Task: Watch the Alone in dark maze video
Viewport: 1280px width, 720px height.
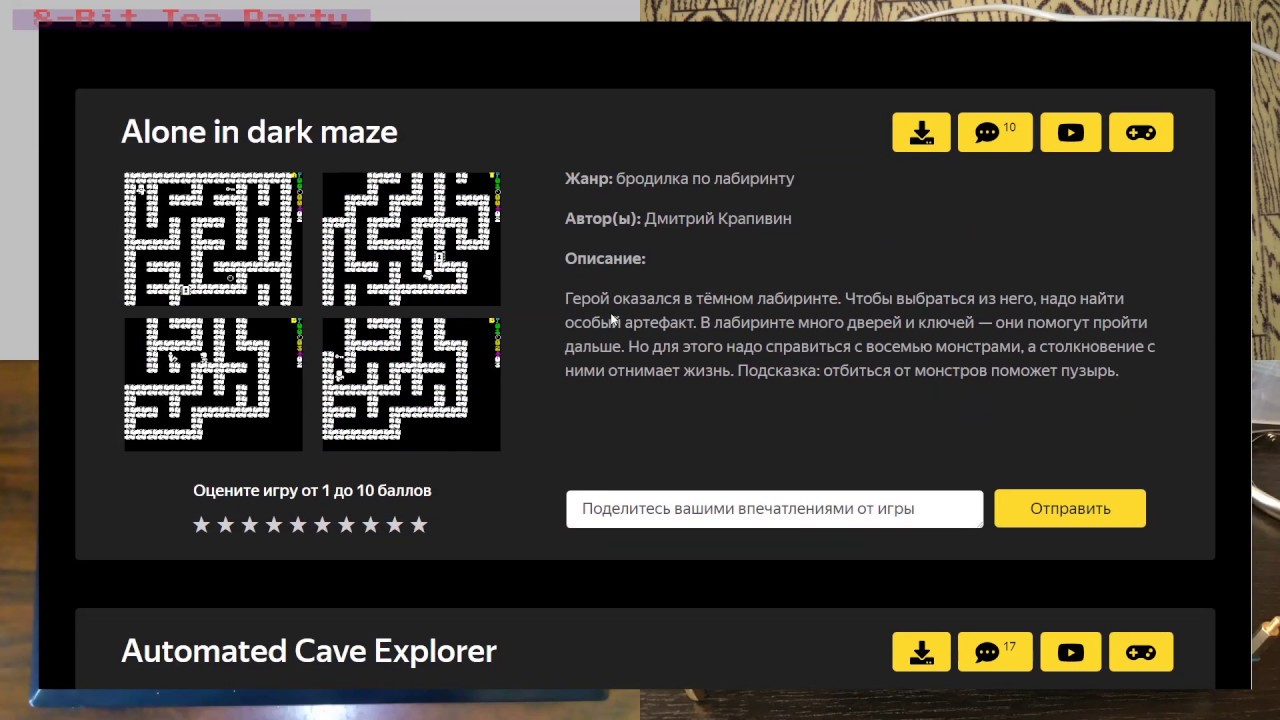Action: (1070, 132)
